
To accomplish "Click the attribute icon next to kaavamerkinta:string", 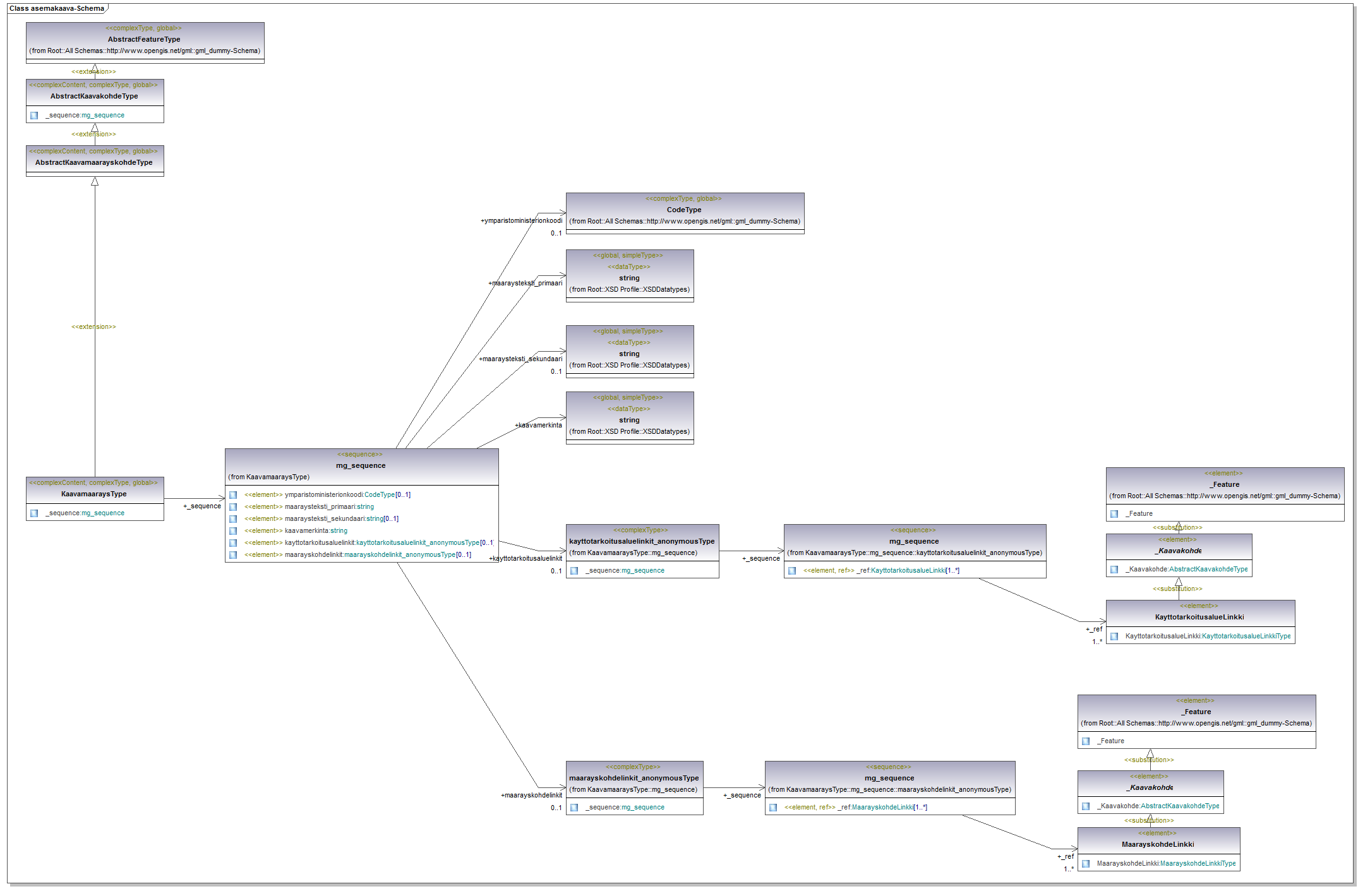I will (233, 531).
